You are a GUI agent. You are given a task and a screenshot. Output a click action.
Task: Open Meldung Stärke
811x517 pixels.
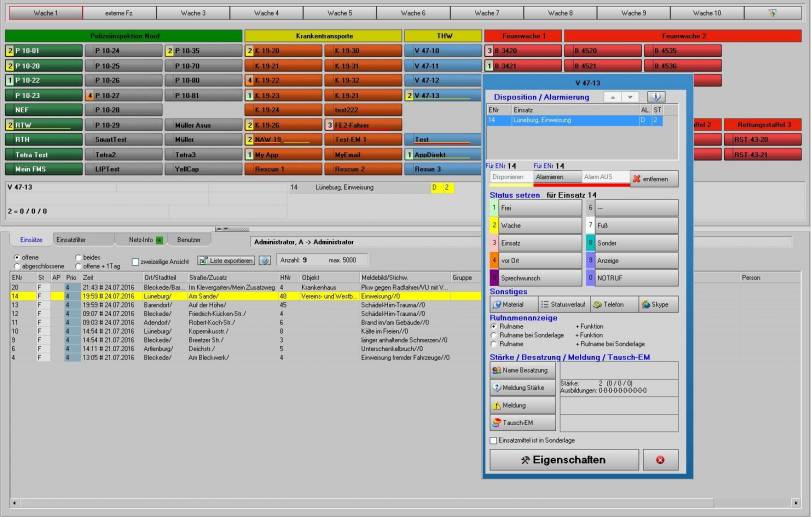tap(521, 387)
